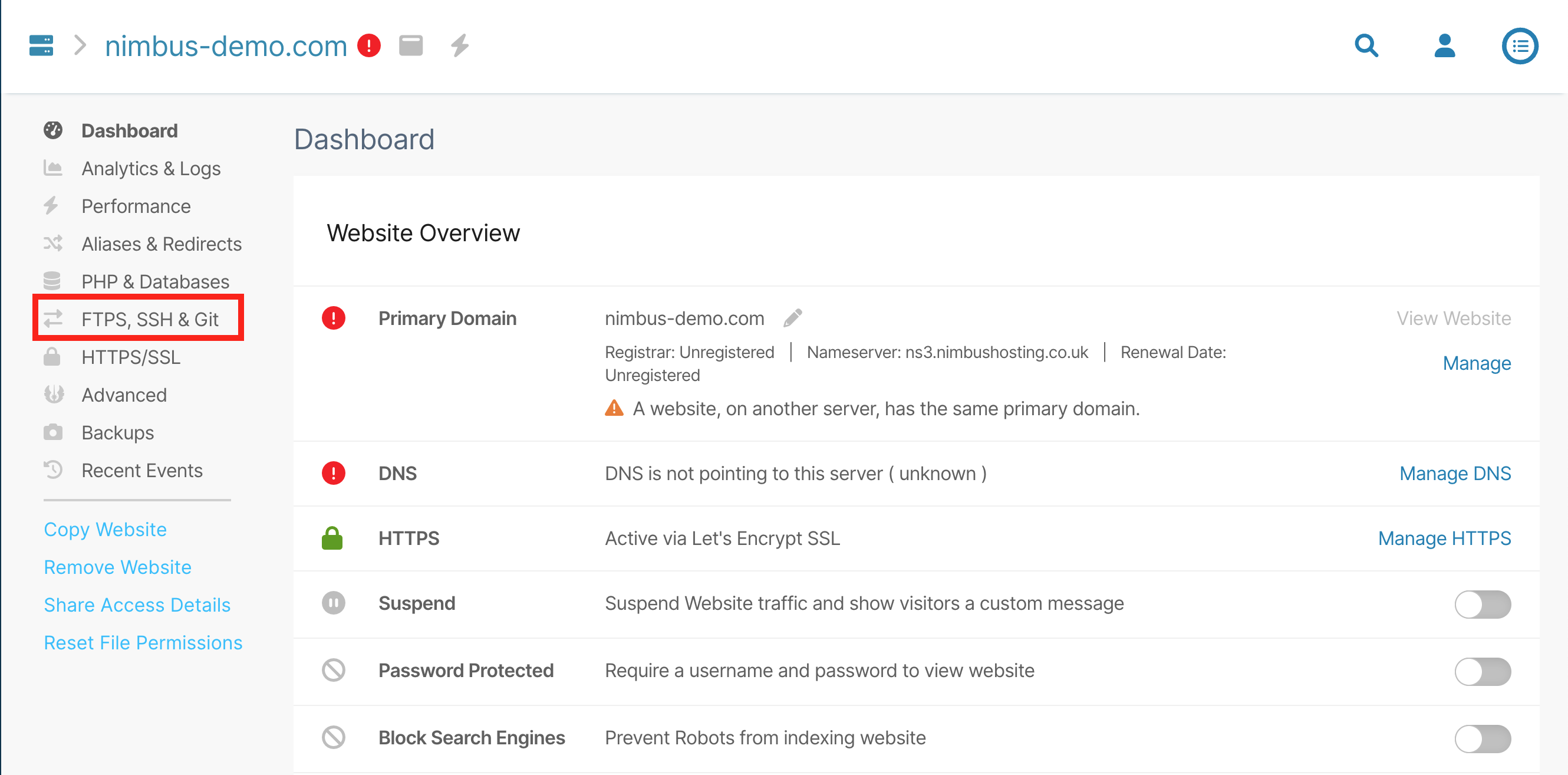The width and height of the screenshot is (1568, 775).
Task: Enable the Suspend website toggle
Action: coord(1482,604)
